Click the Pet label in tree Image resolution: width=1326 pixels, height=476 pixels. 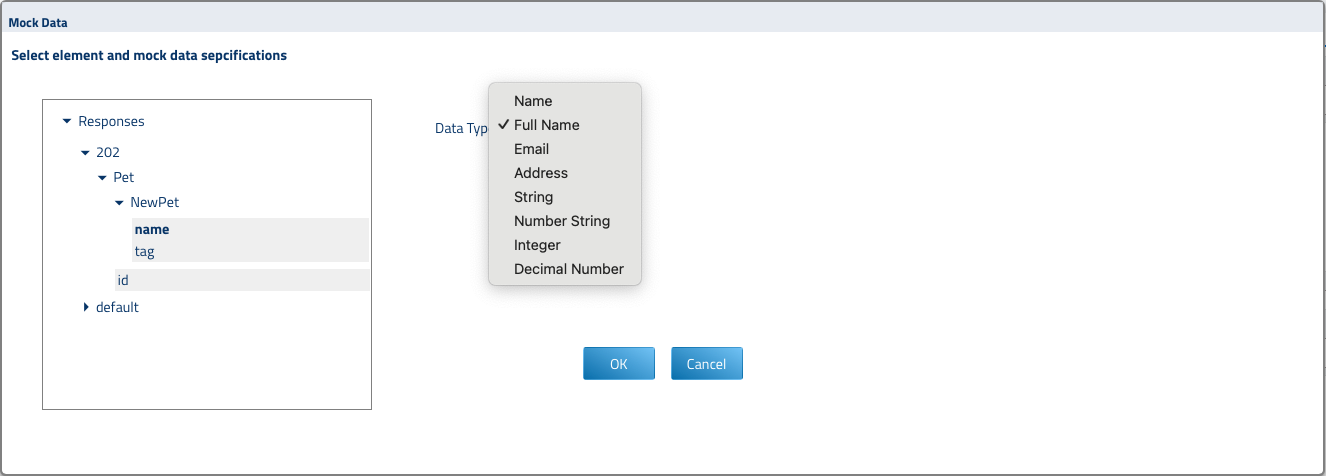coord(124,178)
